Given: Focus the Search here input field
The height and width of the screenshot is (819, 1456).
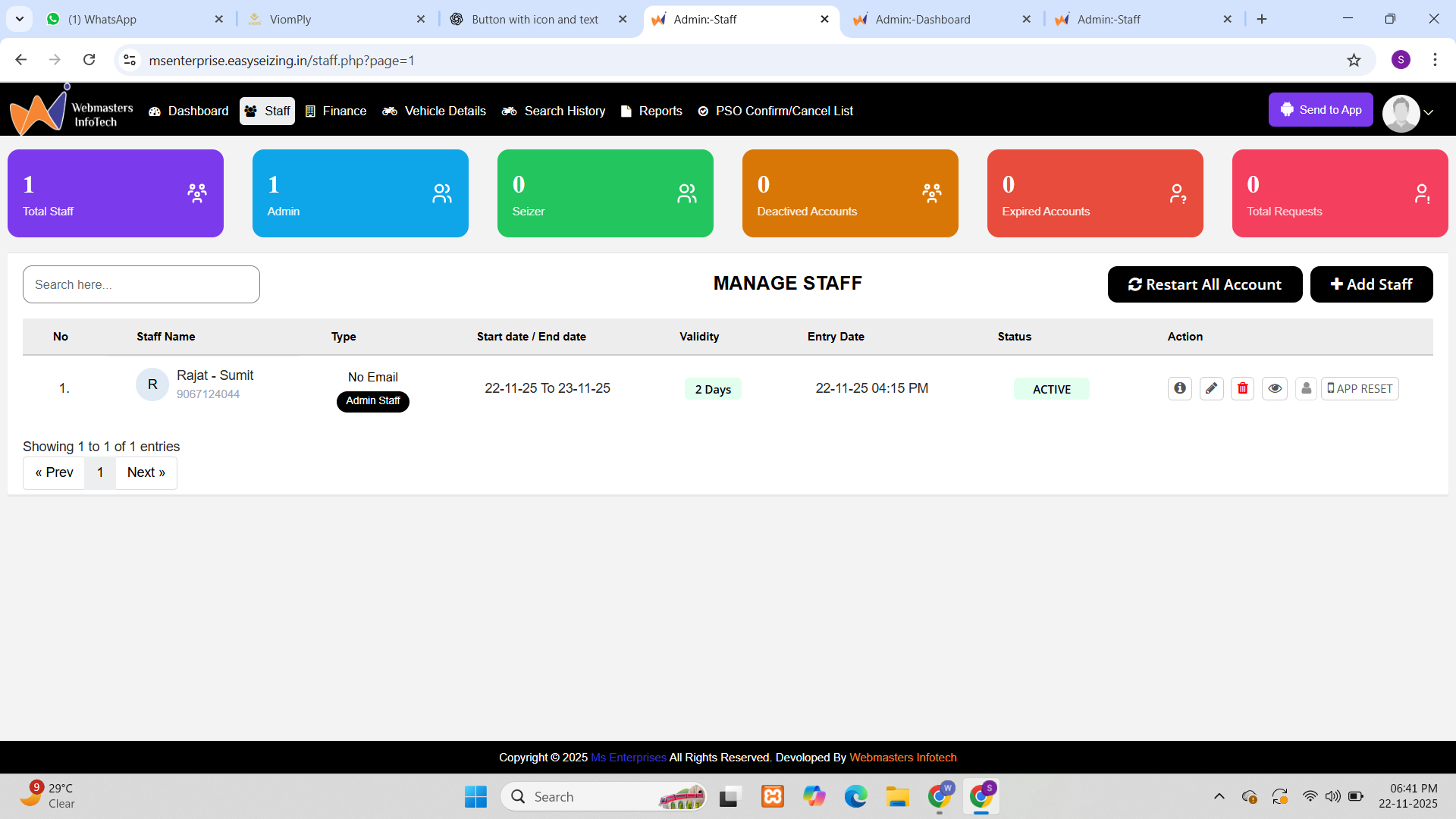Looking at the screenshot, I should tap(141, 284).
